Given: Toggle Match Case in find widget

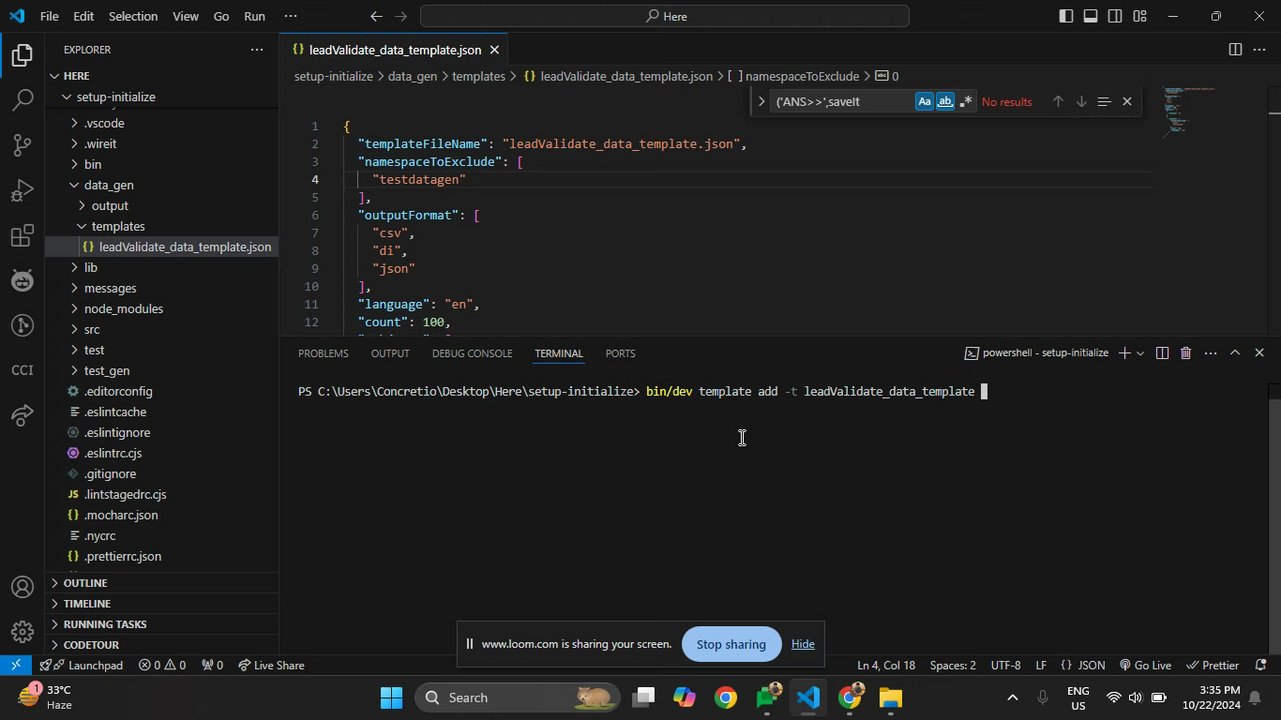Looking at the screenshot, I should pos(924,102).
